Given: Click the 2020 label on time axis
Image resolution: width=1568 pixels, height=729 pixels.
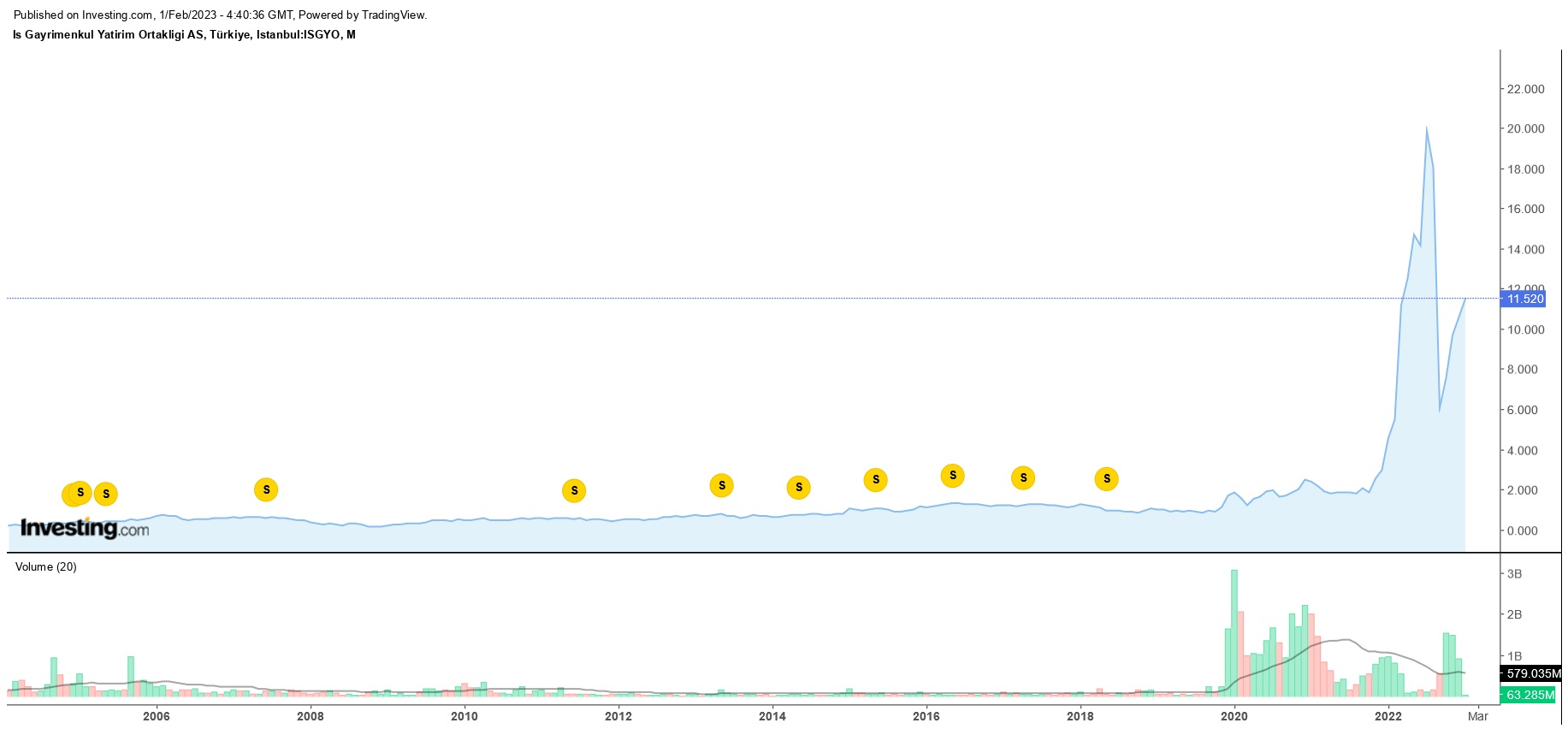Looking at the screenshot, I should (1234, 716).
